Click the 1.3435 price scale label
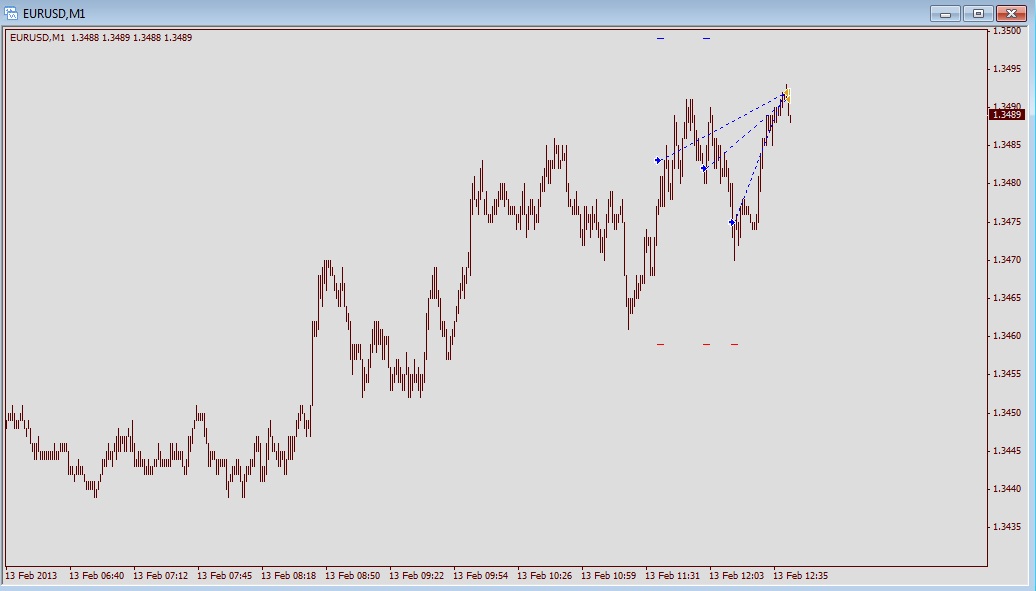Viewport: 1036px width, 591px height. tap(1007, 527)
